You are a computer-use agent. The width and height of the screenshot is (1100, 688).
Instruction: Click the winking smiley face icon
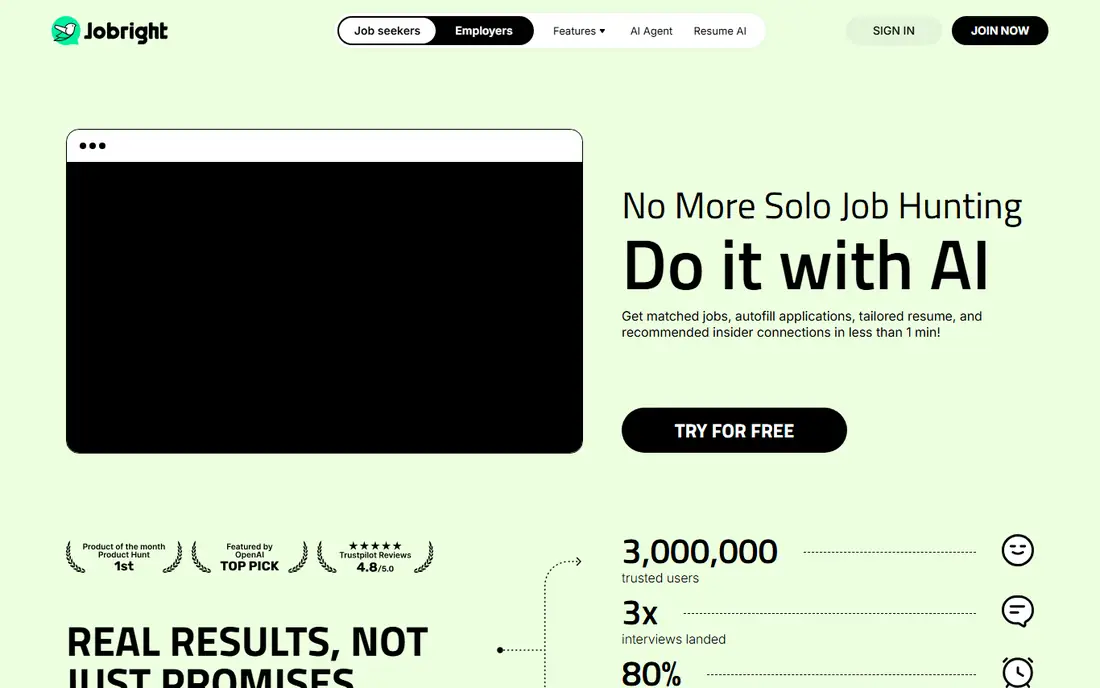[1017, 550]
